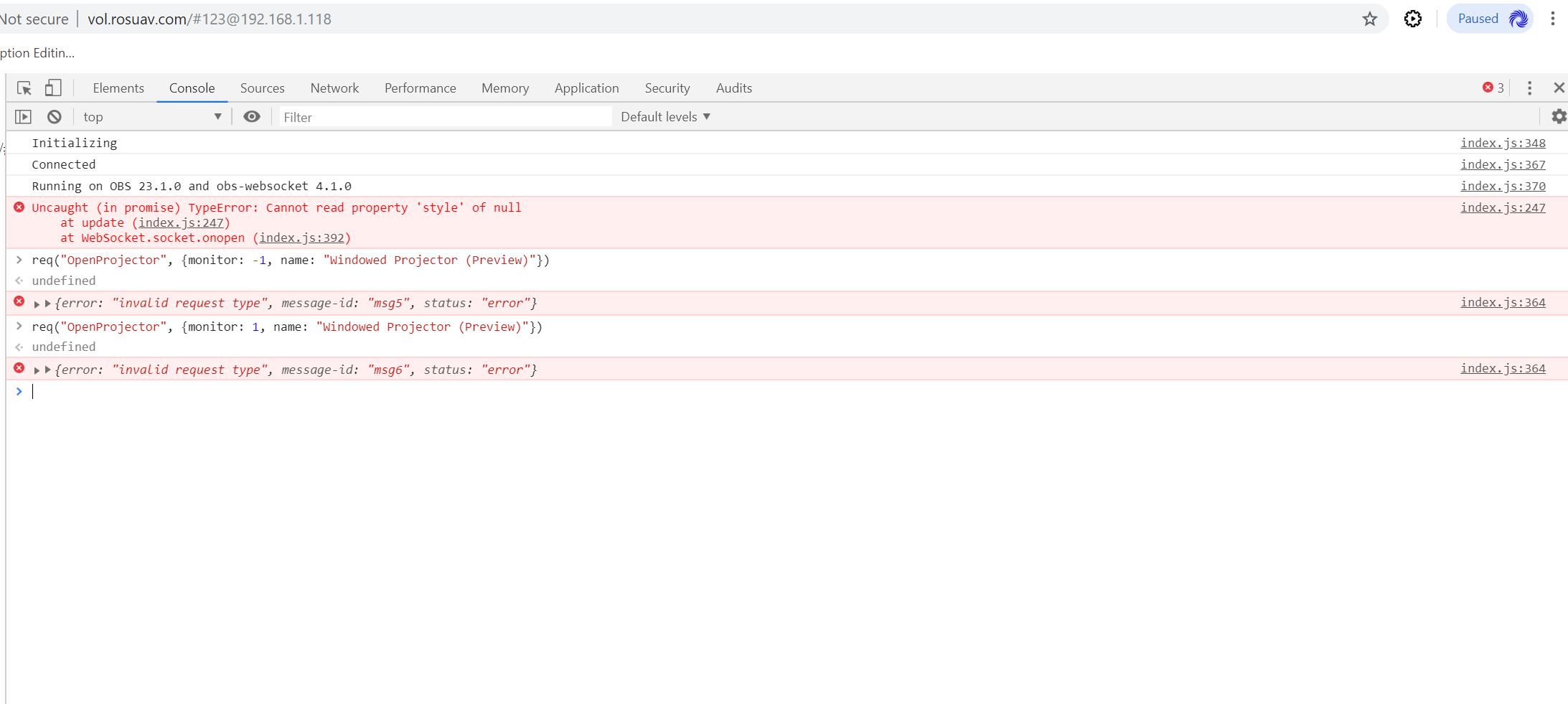Click the error count badge showing 3

tap(1491, 88)
